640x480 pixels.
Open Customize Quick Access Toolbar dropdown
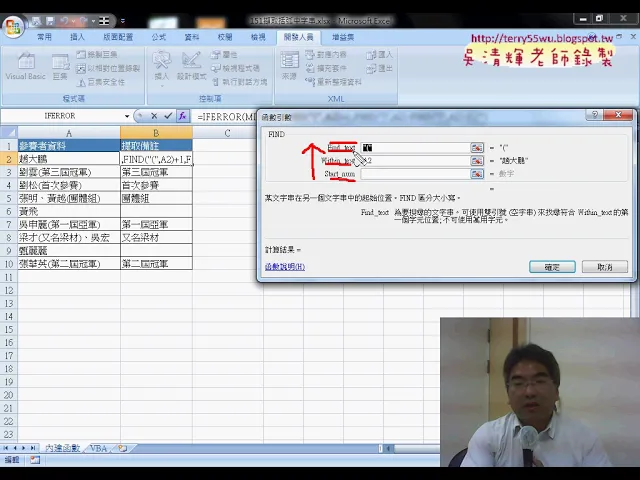coord(122,20)
